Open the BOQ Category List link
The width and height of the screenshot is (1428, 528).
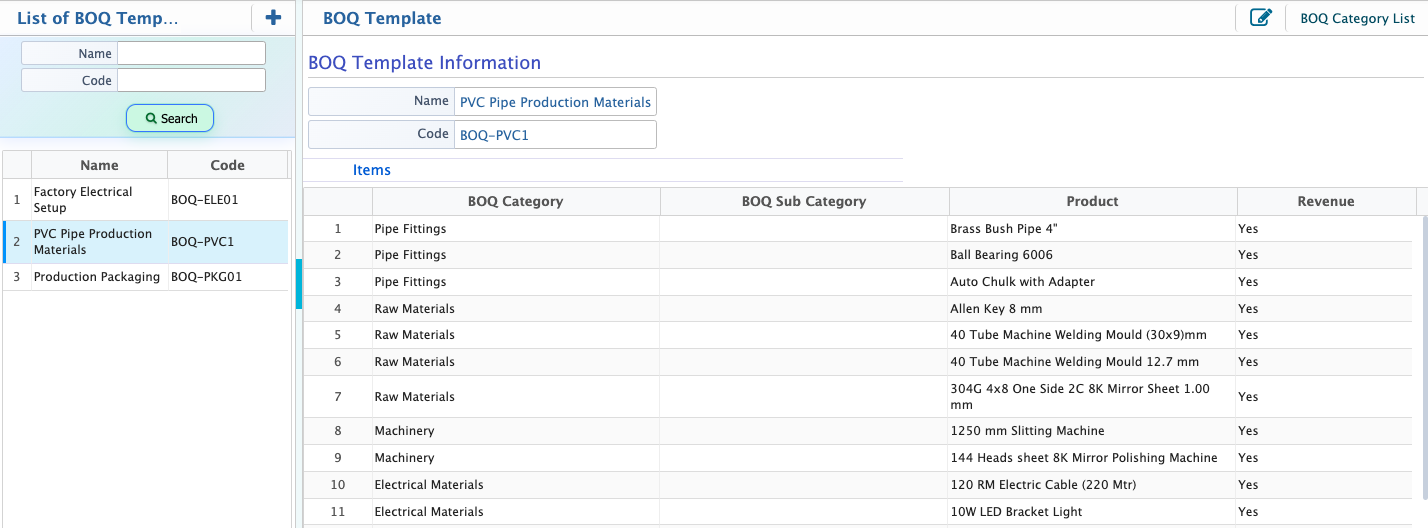tap(1357, 18)
